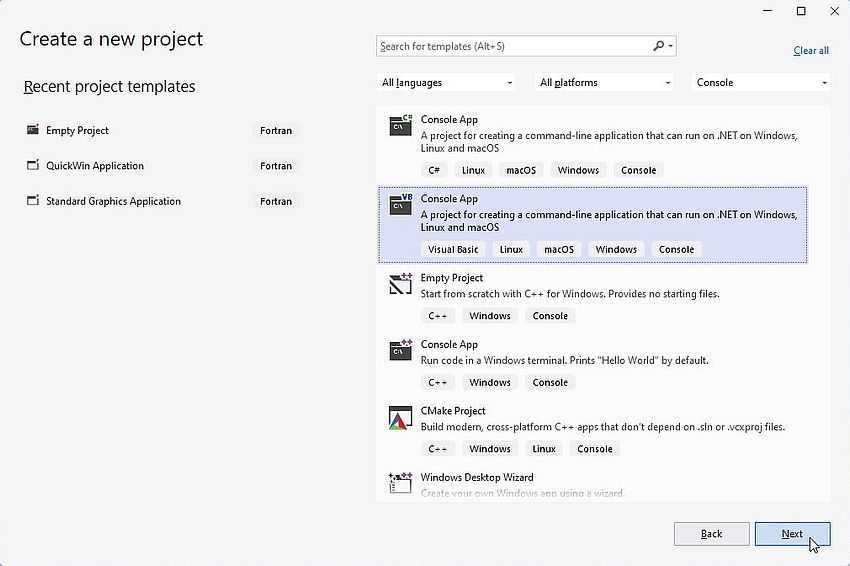Click Fortran label beside Standard Graphics Application

[276, 201]
